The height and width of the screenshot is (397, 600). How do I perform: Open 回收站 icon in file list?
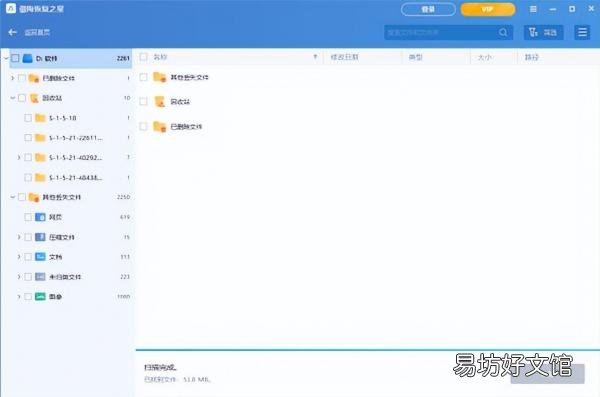point(160,101)
